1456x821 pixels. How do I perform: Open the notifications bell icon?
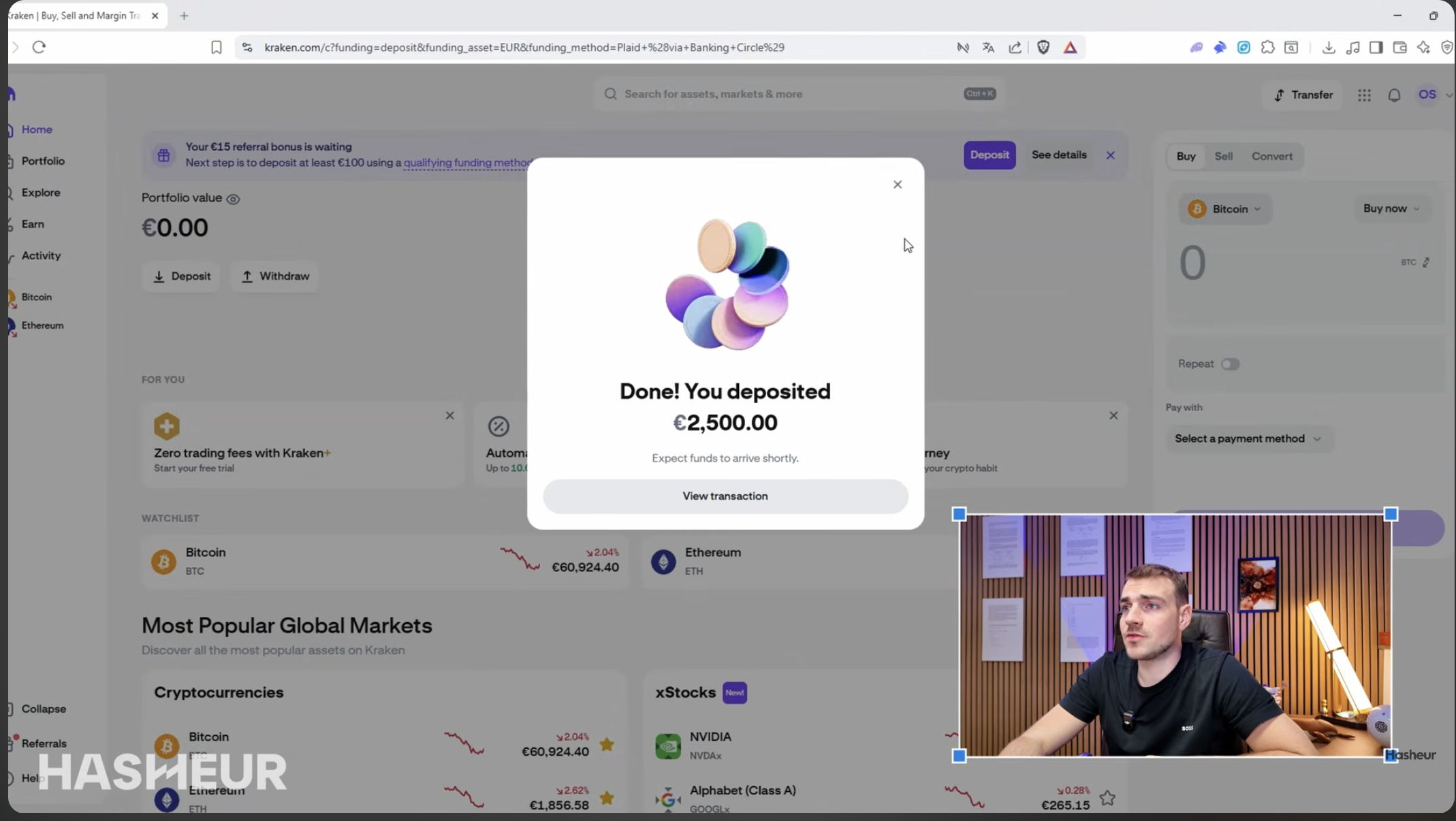[x=1394, y=95]
